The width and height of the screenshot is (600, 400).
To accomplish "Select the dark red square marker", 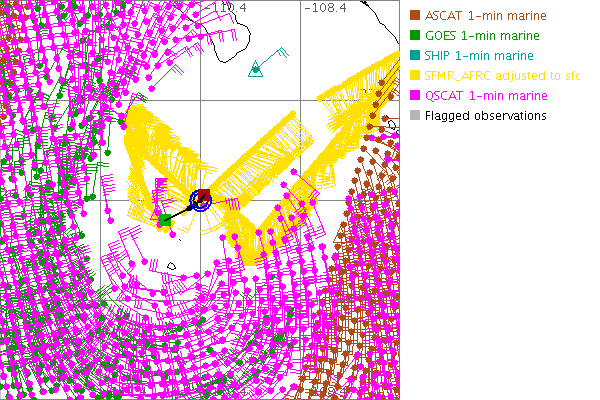I will (204, 195).
